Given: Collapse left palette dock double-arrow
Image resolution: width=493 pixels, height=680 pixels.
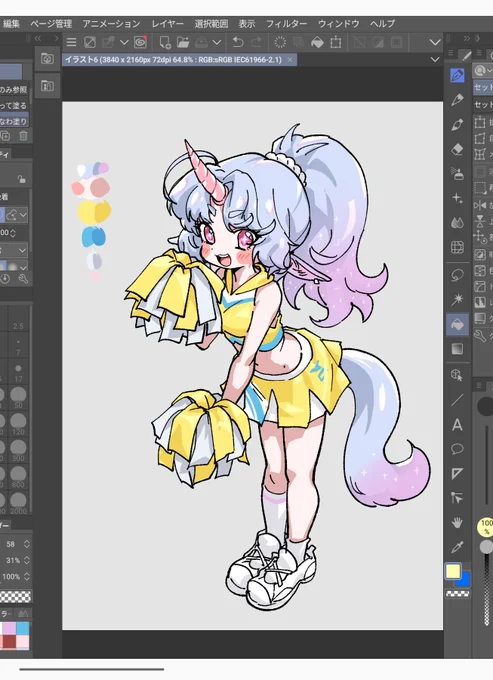Looking at the screenshot, I should 39,39.
